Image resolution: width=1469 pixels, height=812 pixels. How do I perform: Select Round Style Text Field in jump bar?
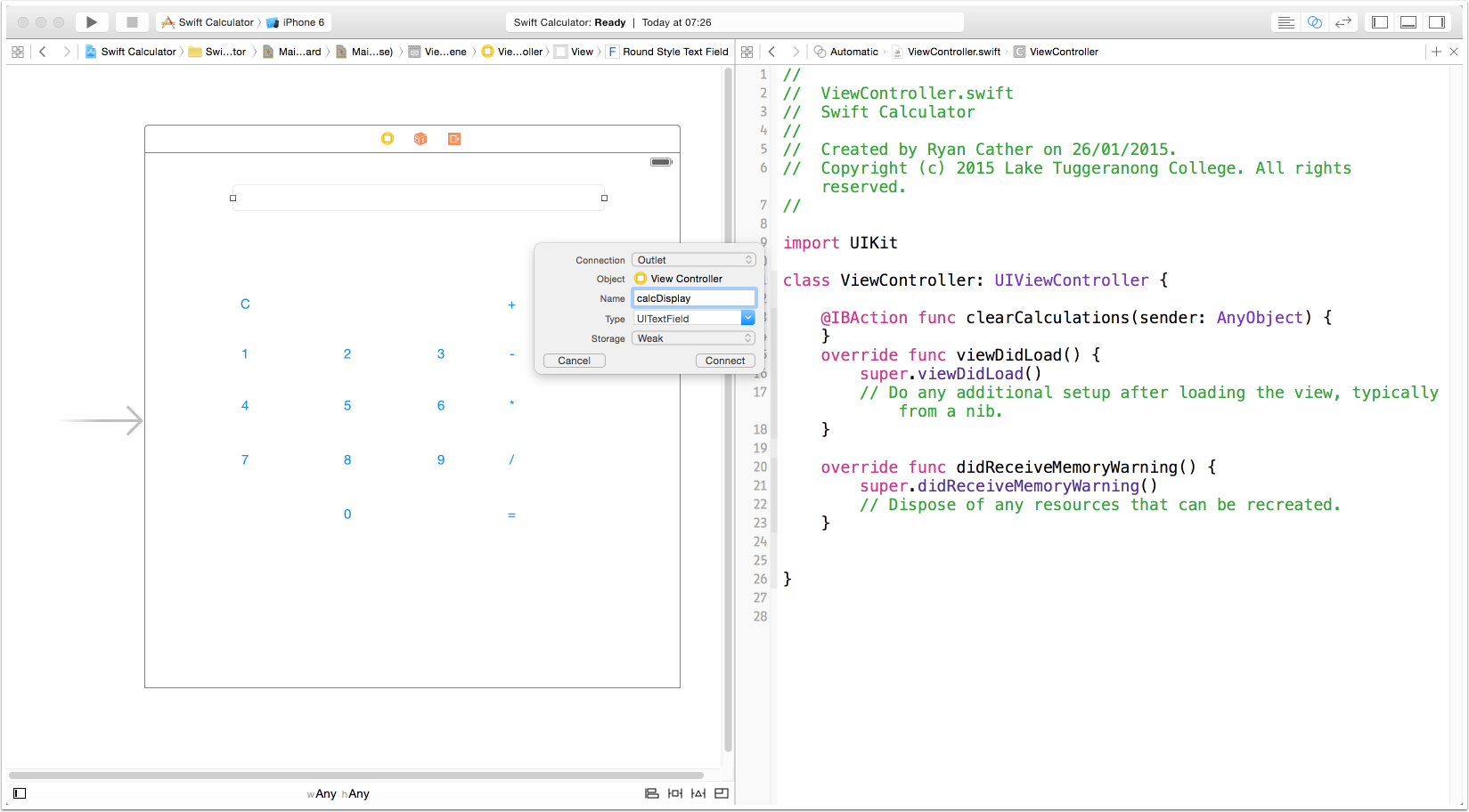click(667, 52)
